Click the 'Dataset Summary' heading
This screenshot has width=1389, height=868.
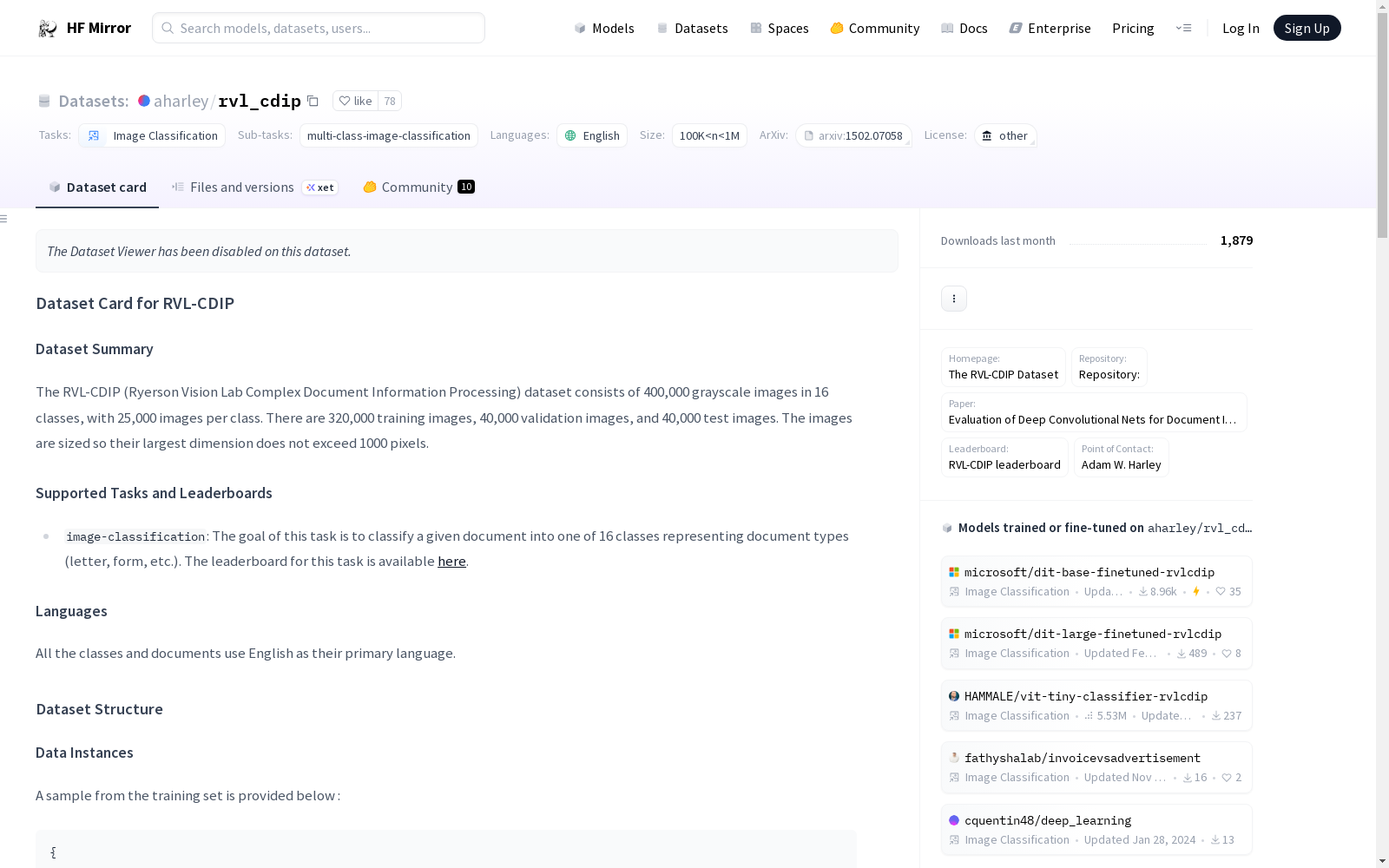(95, 349)
